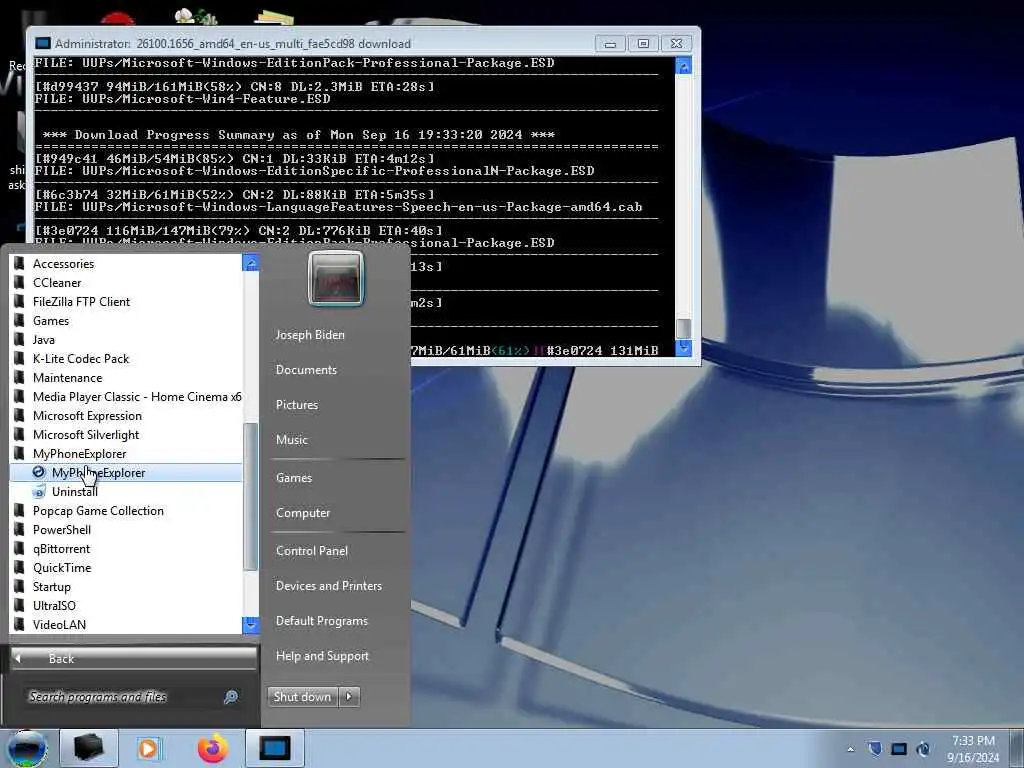Open Music from Start menu
This screenshot has width=1024, height=768.
pyautogui.click(x=291, y=440)
